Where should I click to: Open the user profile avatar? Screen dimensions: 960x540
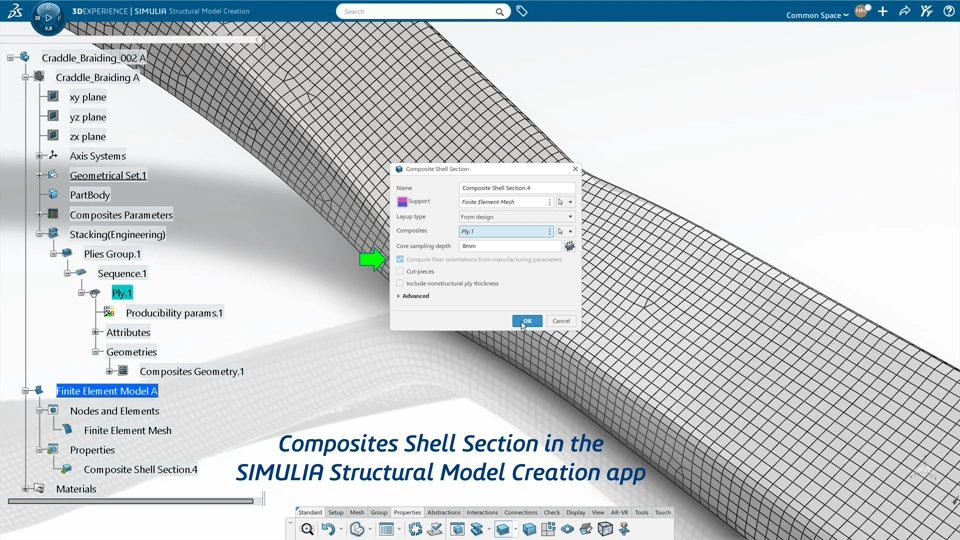click(x=861, y=11)
